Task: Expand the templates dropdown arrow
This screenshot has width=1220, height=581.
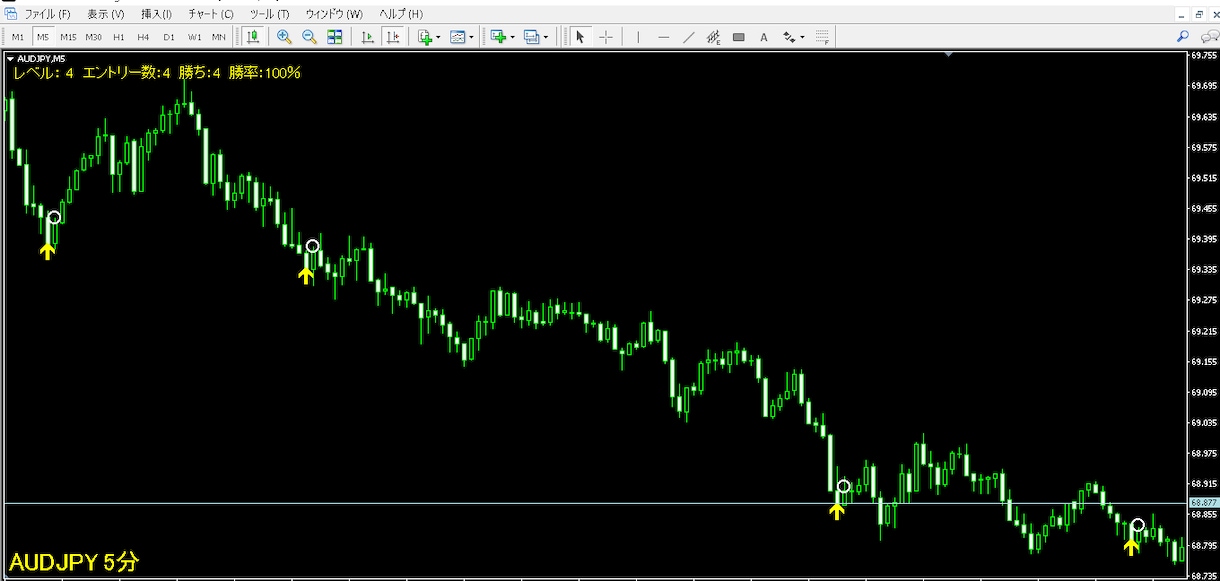Action: (x=473, y=37)
